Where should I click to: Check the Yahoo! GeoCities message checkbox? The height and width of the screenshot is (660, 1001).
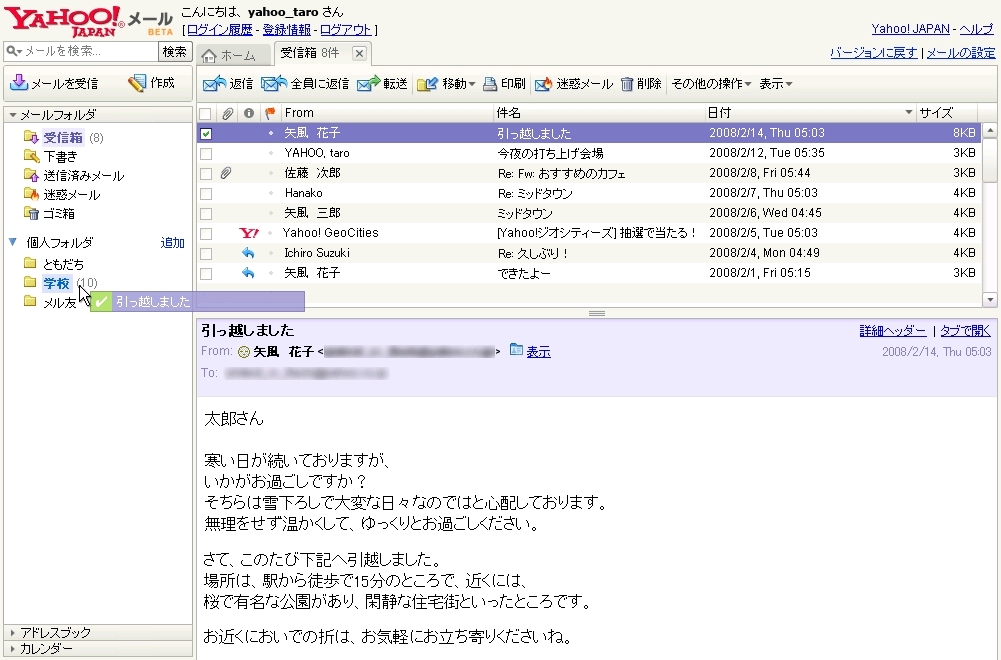point(206,234)
